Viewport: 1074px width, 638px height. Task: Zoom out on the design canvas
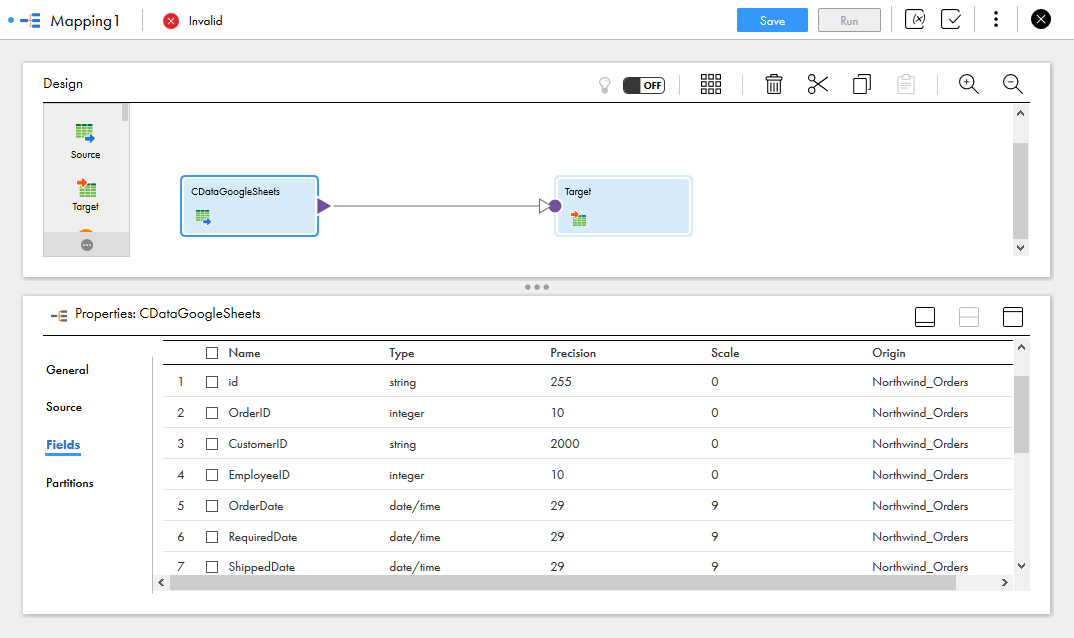[1012, 85]
